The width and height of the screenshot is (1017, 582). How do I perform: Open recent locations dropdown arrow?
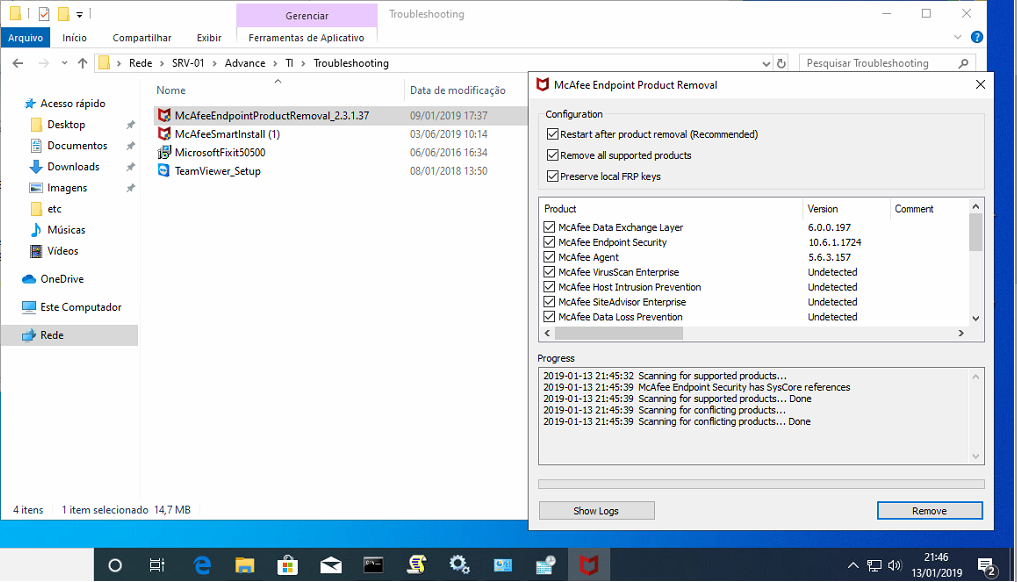(64, 63)
